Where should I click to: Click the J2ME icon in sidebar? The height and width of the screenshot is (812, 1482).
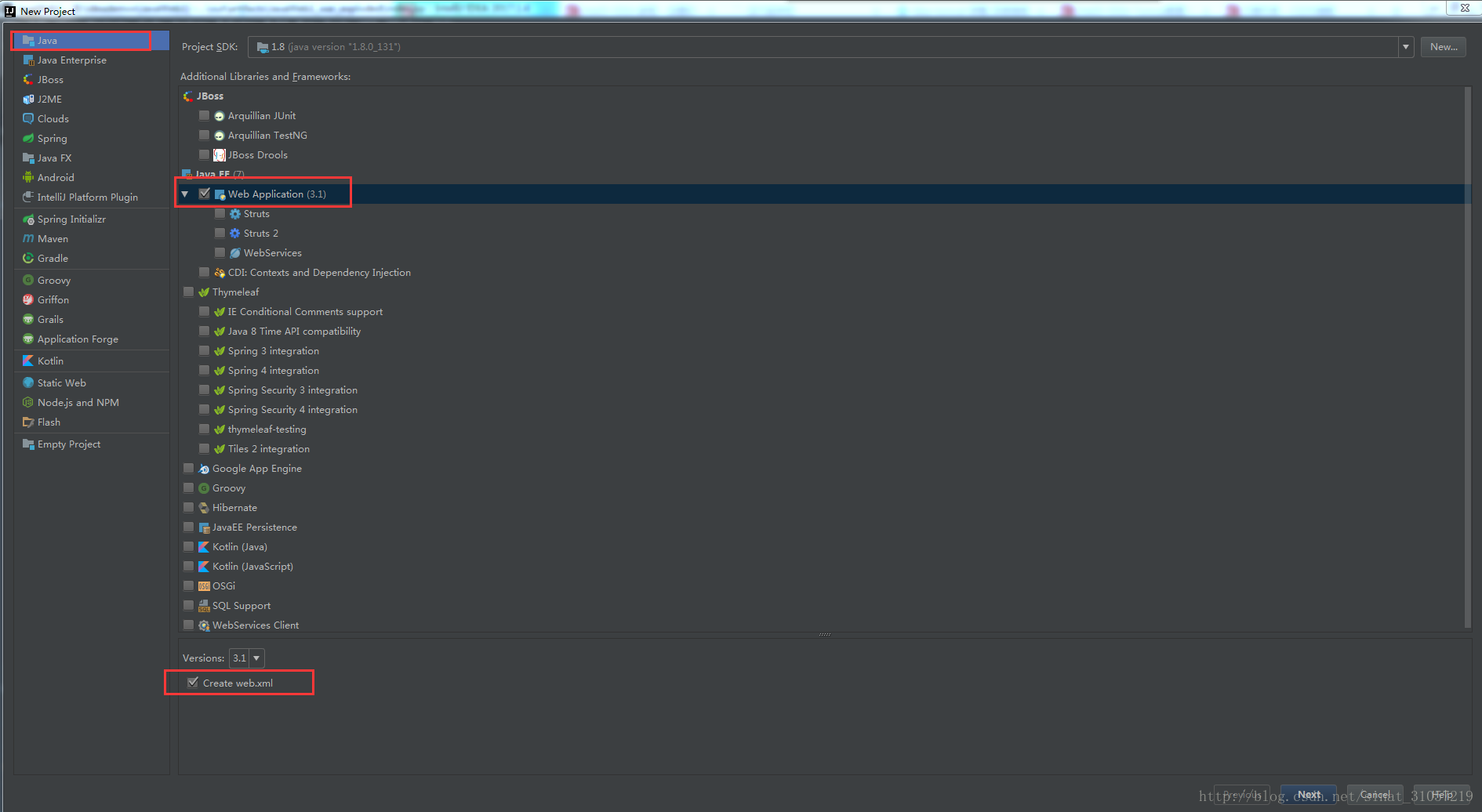(28, 99)
